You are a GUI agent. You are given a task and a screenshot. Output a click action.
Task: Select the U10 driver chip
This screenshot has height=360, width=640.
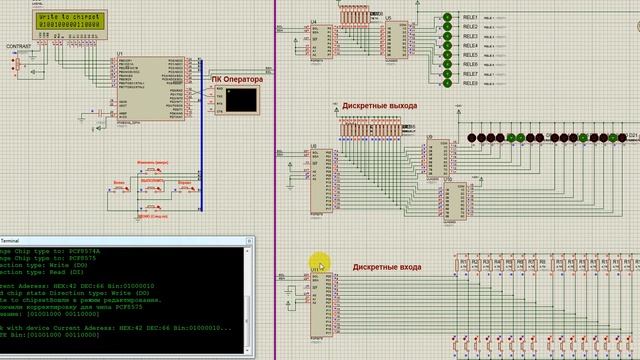(455, 201)
